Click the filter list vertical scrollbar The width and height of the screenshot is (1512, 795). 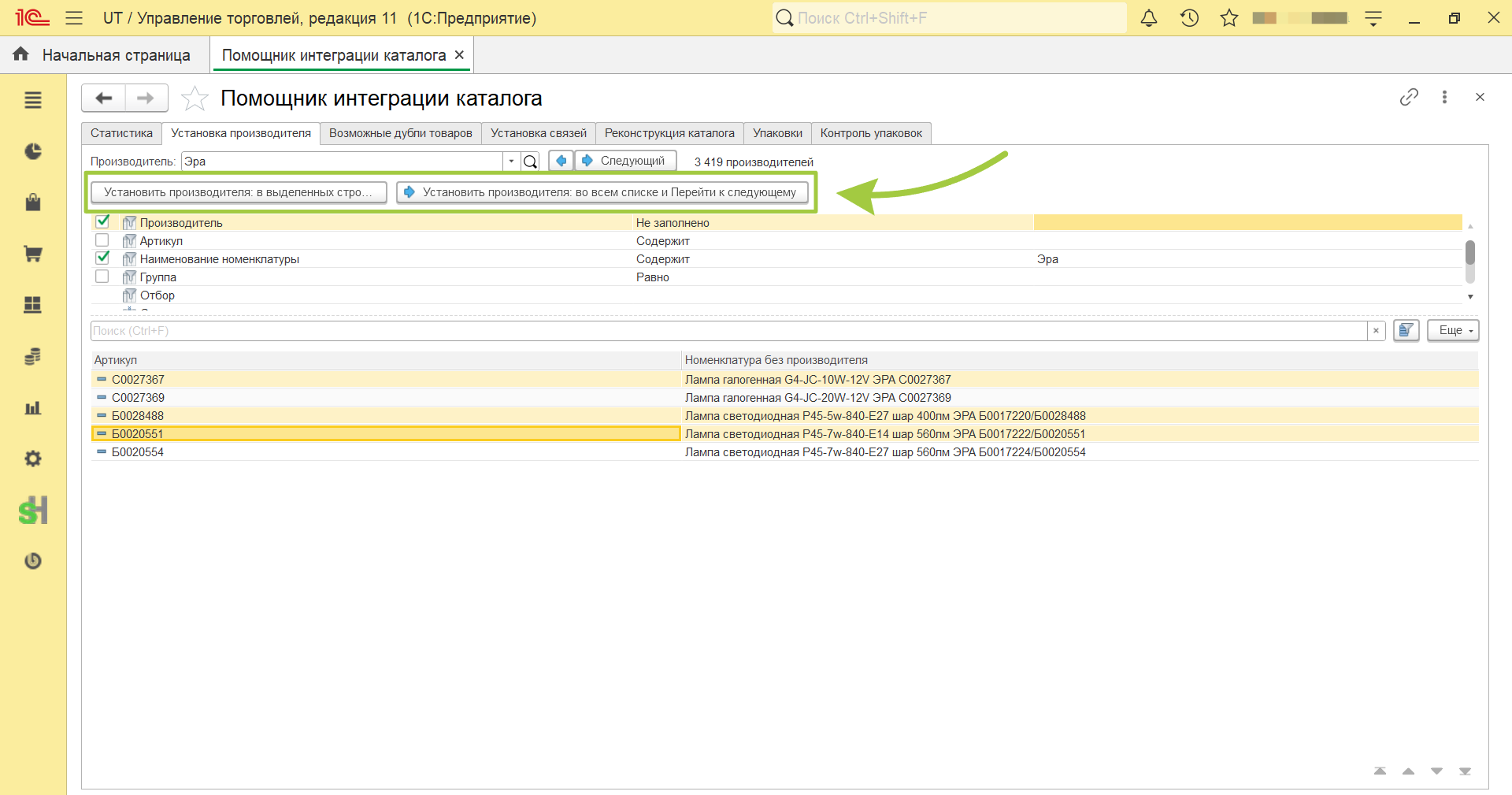coord(1470,262)
